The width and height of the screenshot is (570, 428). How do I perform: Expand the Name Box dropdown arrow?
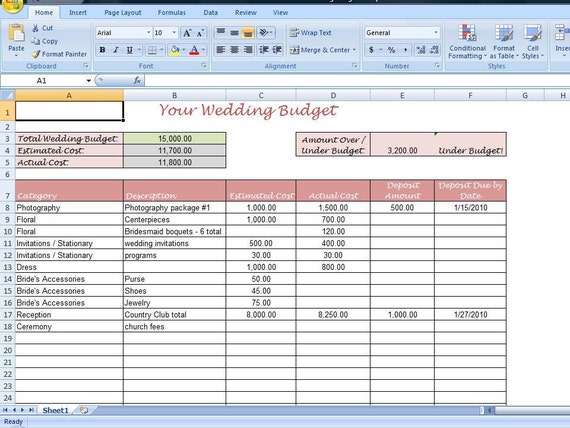(x=88, y=80)
